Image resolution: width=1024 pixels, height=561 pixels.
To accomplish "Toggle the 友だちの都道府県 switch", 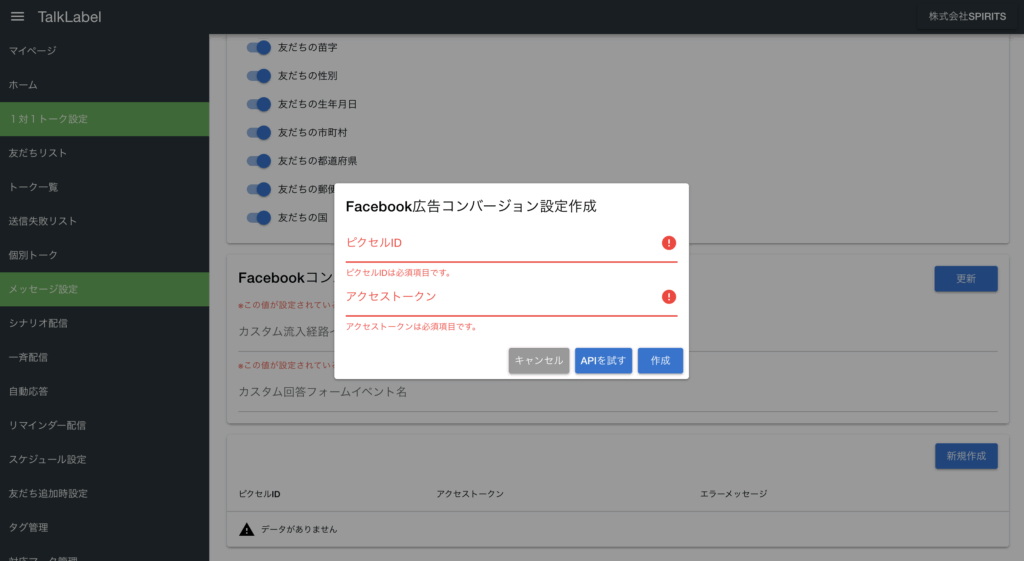I will coord(259,160).
